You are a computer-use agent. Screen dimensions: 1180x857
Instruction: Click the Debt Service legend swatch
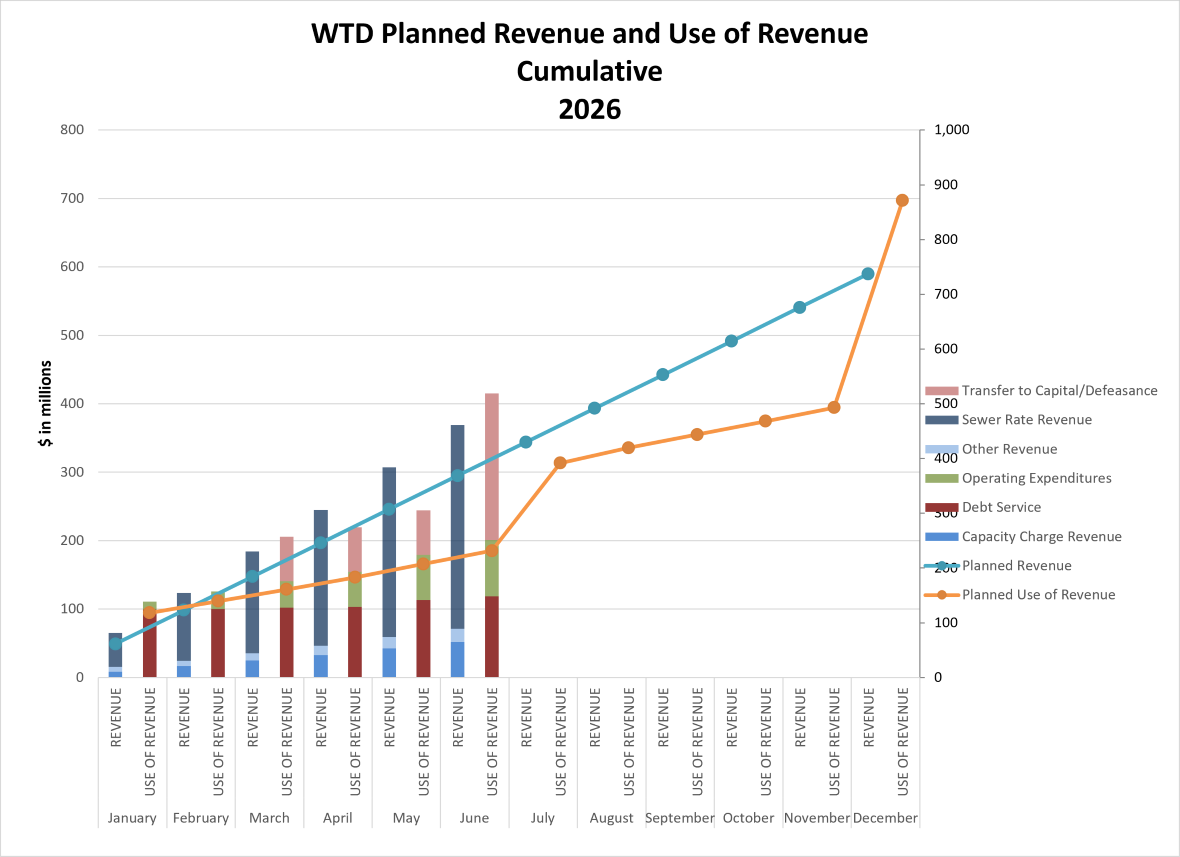941,508
